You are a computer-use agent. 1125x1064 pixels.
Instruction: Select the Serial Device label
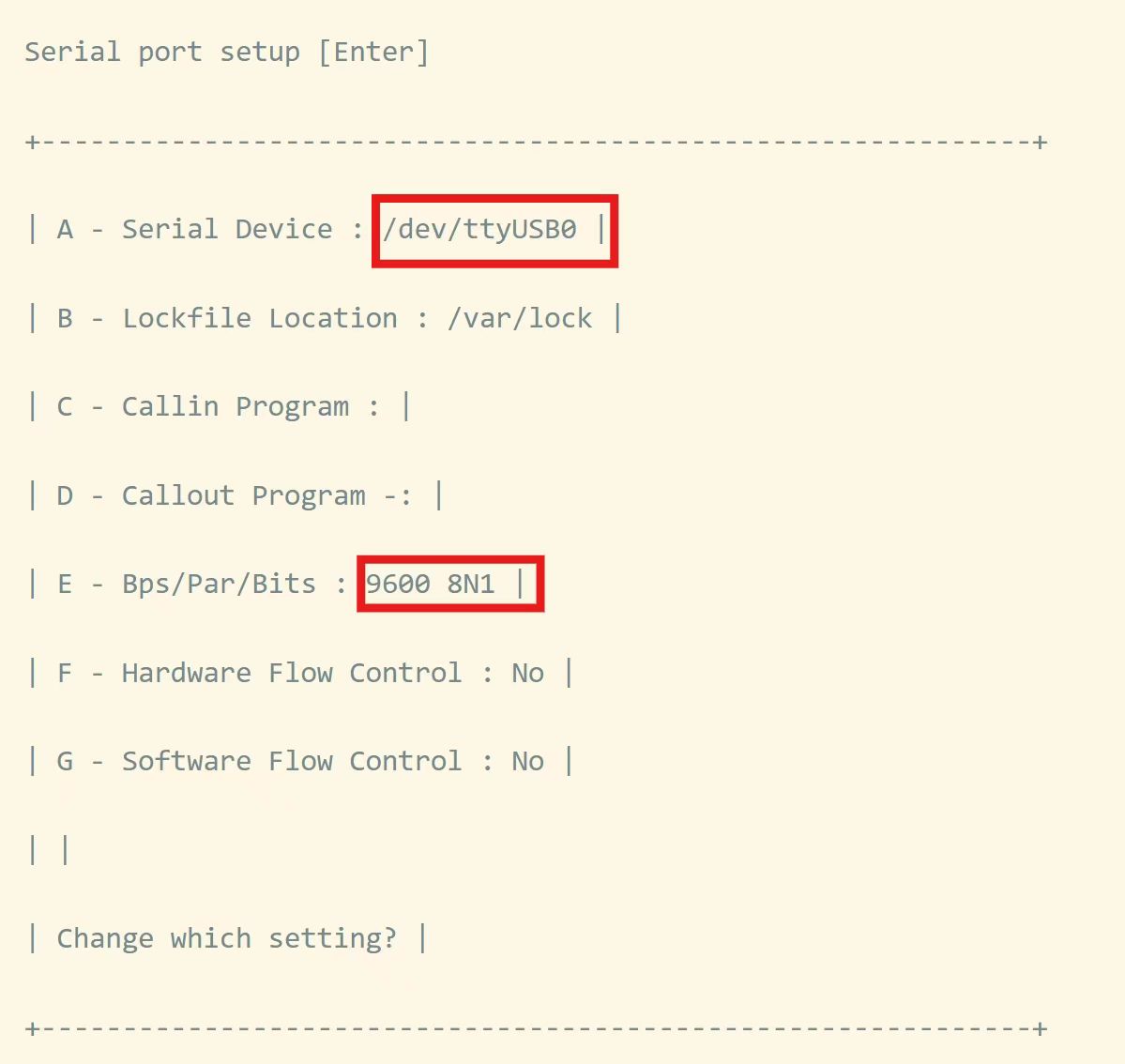point(227,230)
